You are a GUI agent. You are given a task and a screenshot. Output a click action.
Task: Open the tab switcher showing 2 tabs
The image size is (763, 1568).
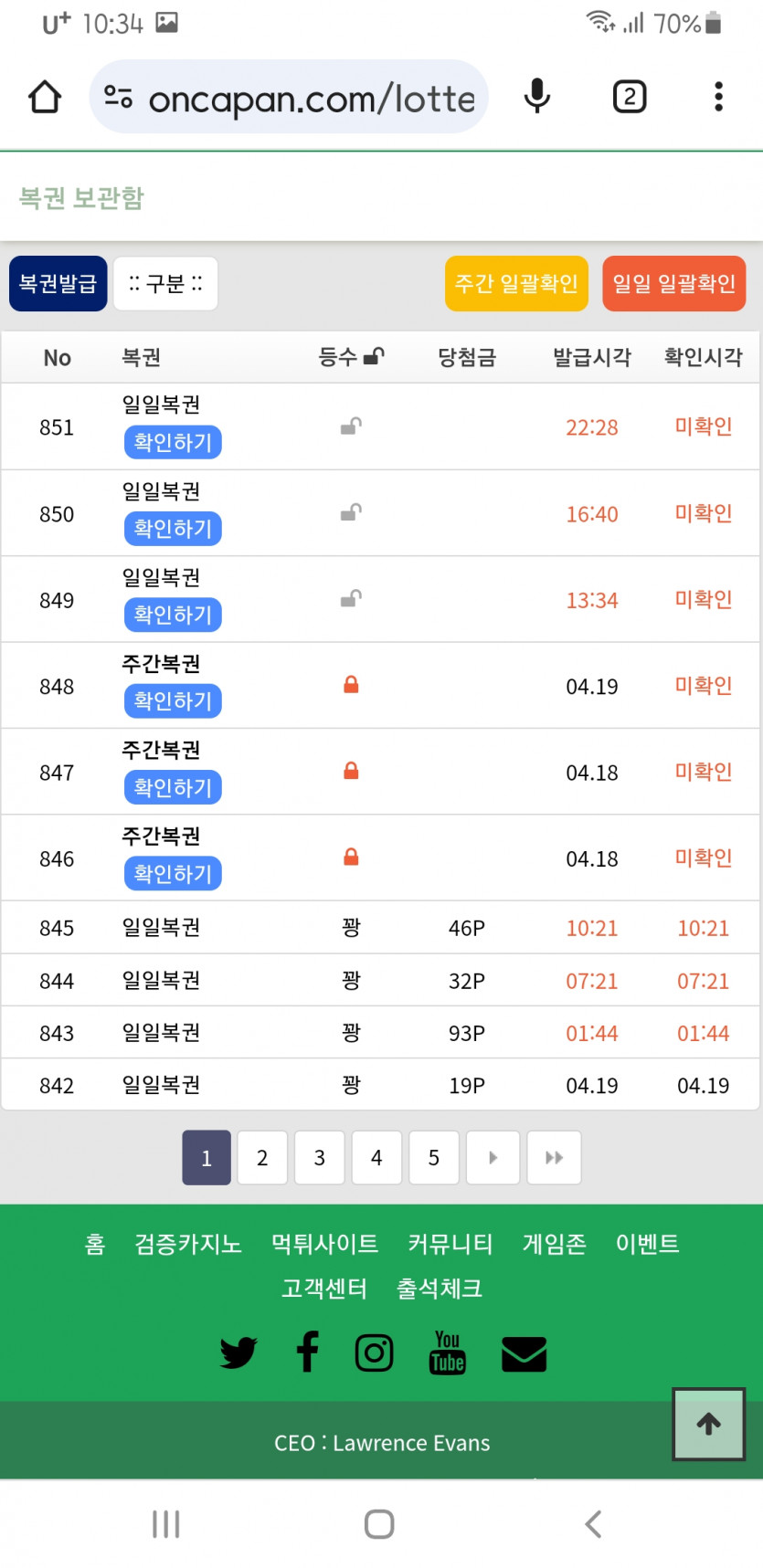[x=630, y=97]
